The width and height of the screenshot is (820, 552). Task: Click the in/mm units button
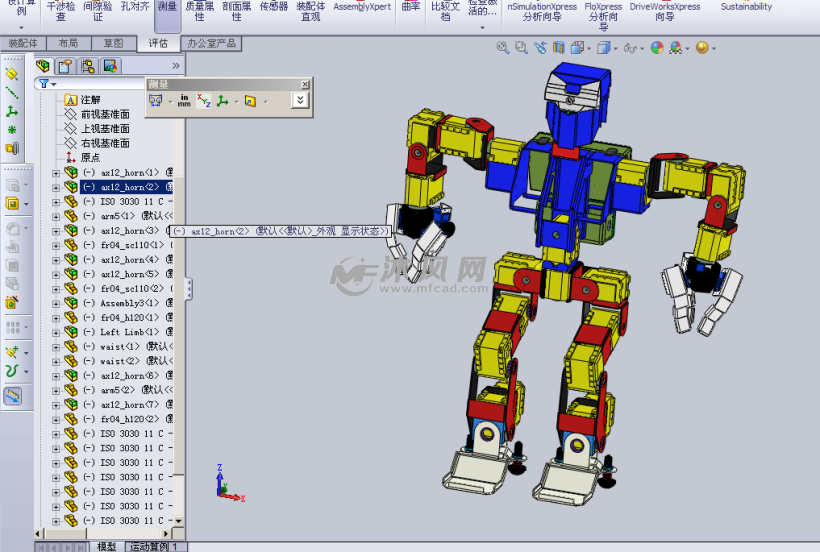[x=184, y=101]
